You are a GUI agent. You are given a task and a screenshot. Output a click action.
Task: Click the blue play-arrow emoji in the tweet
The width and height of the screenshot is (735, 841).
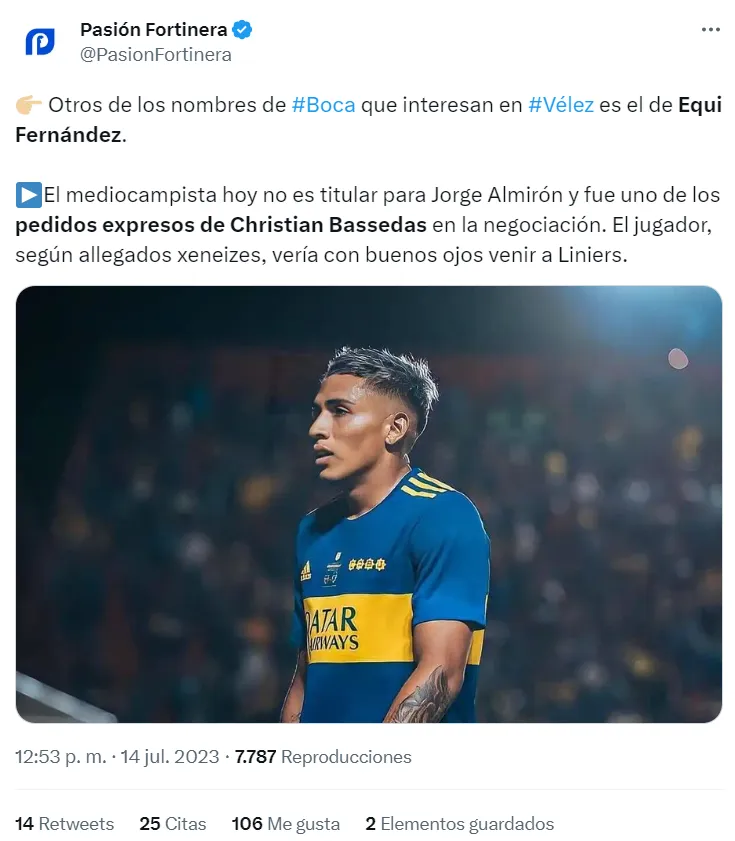[x=28, y=195]
